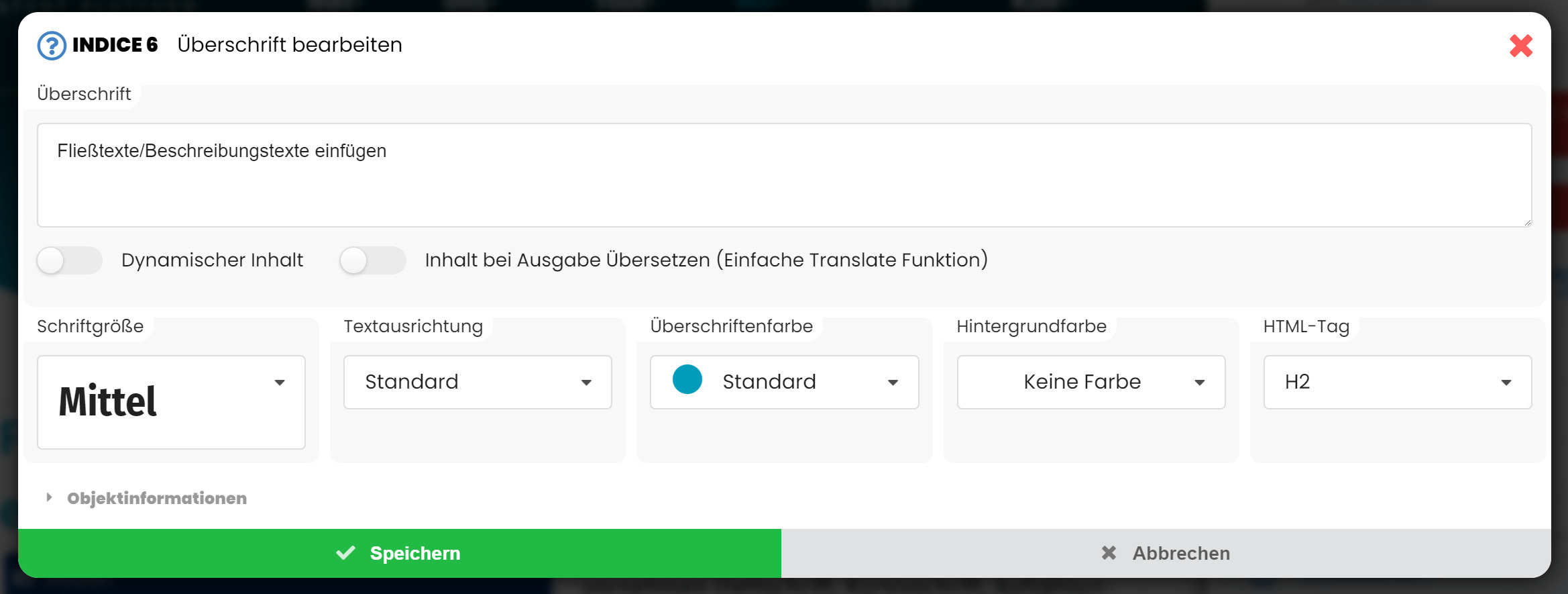Open the HTML-Tag H2 dropdown
The height and width of the screenshot is (594, 1568).
[x=1397, y=382]
